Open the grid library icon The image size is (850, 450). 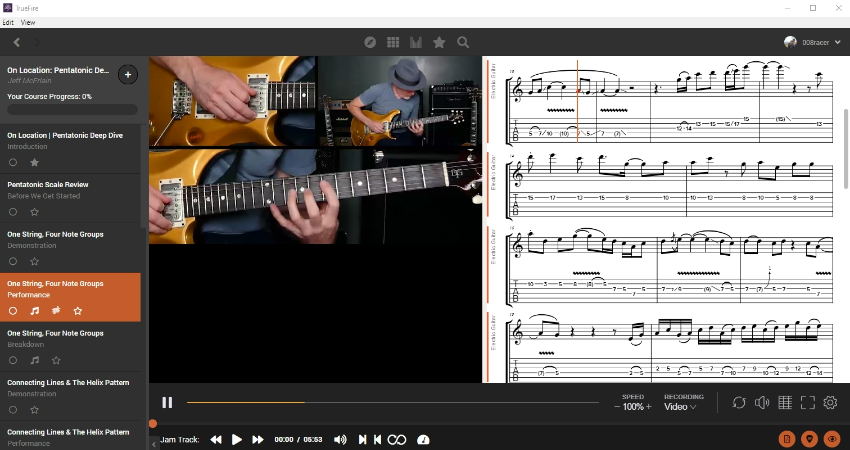pyautogui.click(x=393, y=42)
